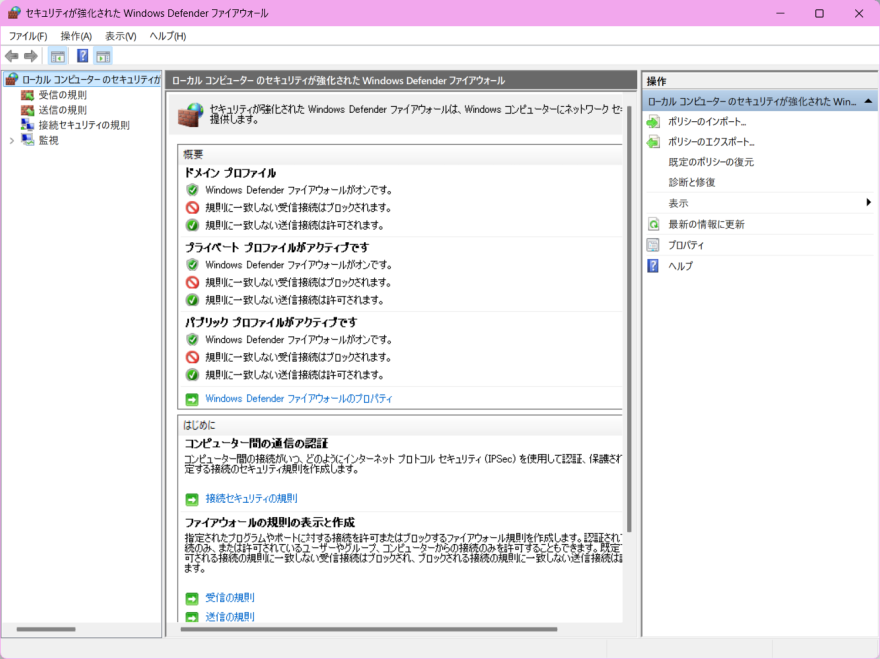
Task: Open the 表示 submenu in actions pane
Action: pyautogui.click(x=868, y=203)
